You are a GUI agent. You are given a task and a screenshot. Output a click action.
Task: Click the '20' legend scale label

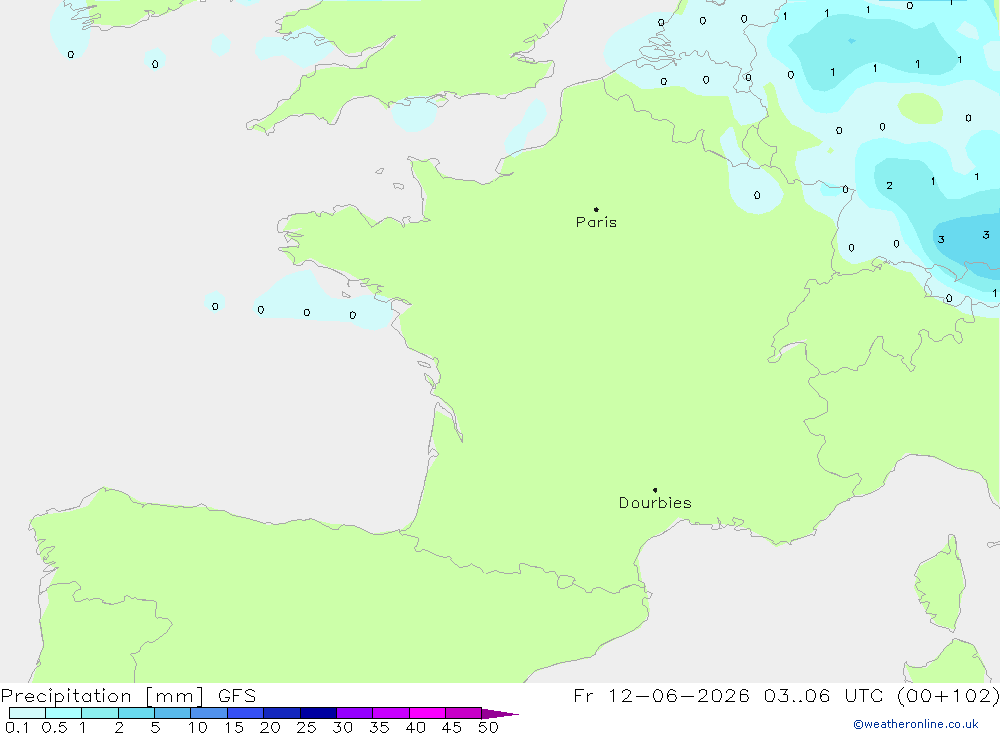pyautogui.click(x=270, y=727)
